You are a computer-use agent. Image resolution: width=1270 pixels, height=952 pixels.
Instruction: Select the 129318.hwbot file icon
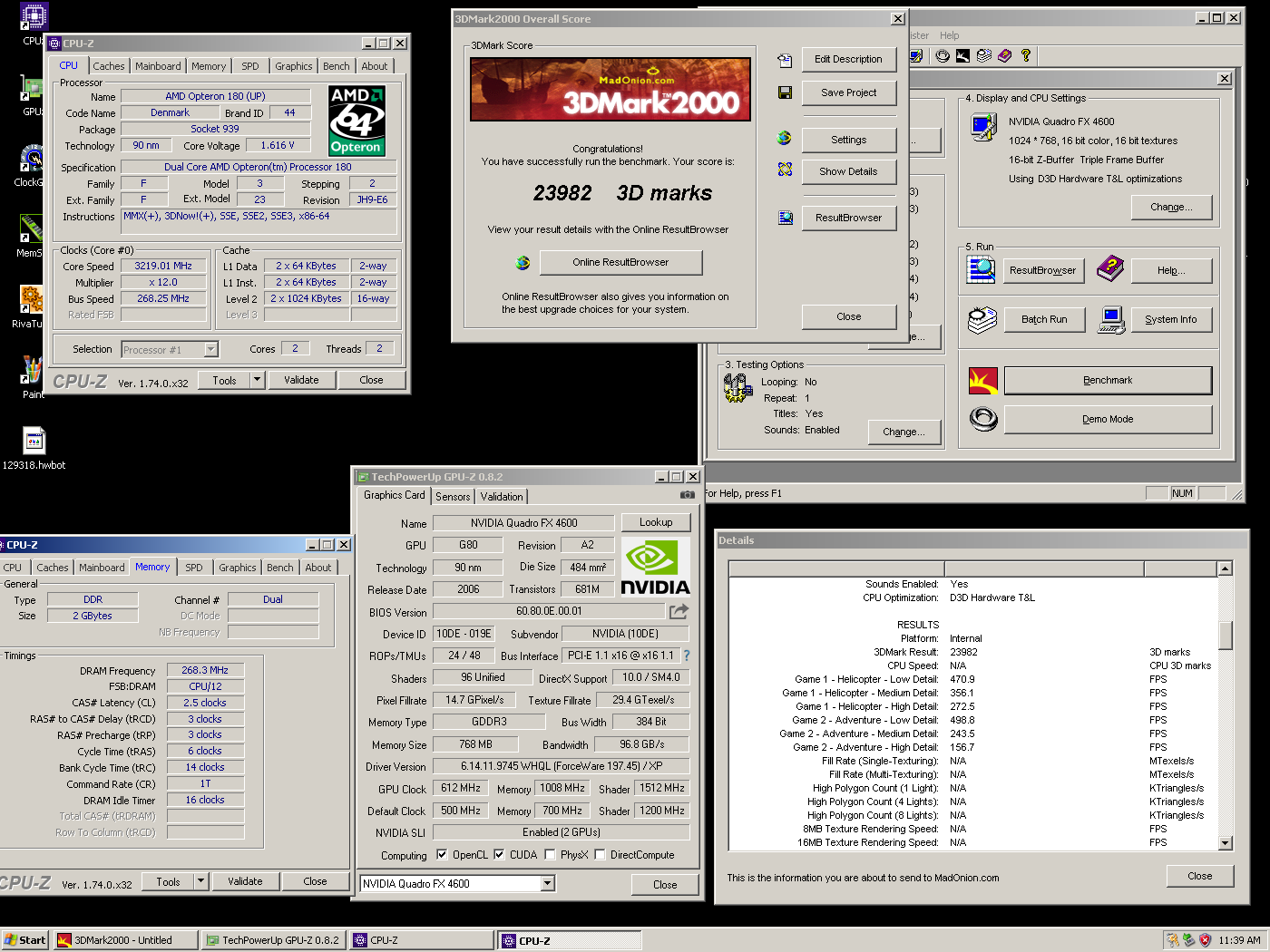(34, 442)
